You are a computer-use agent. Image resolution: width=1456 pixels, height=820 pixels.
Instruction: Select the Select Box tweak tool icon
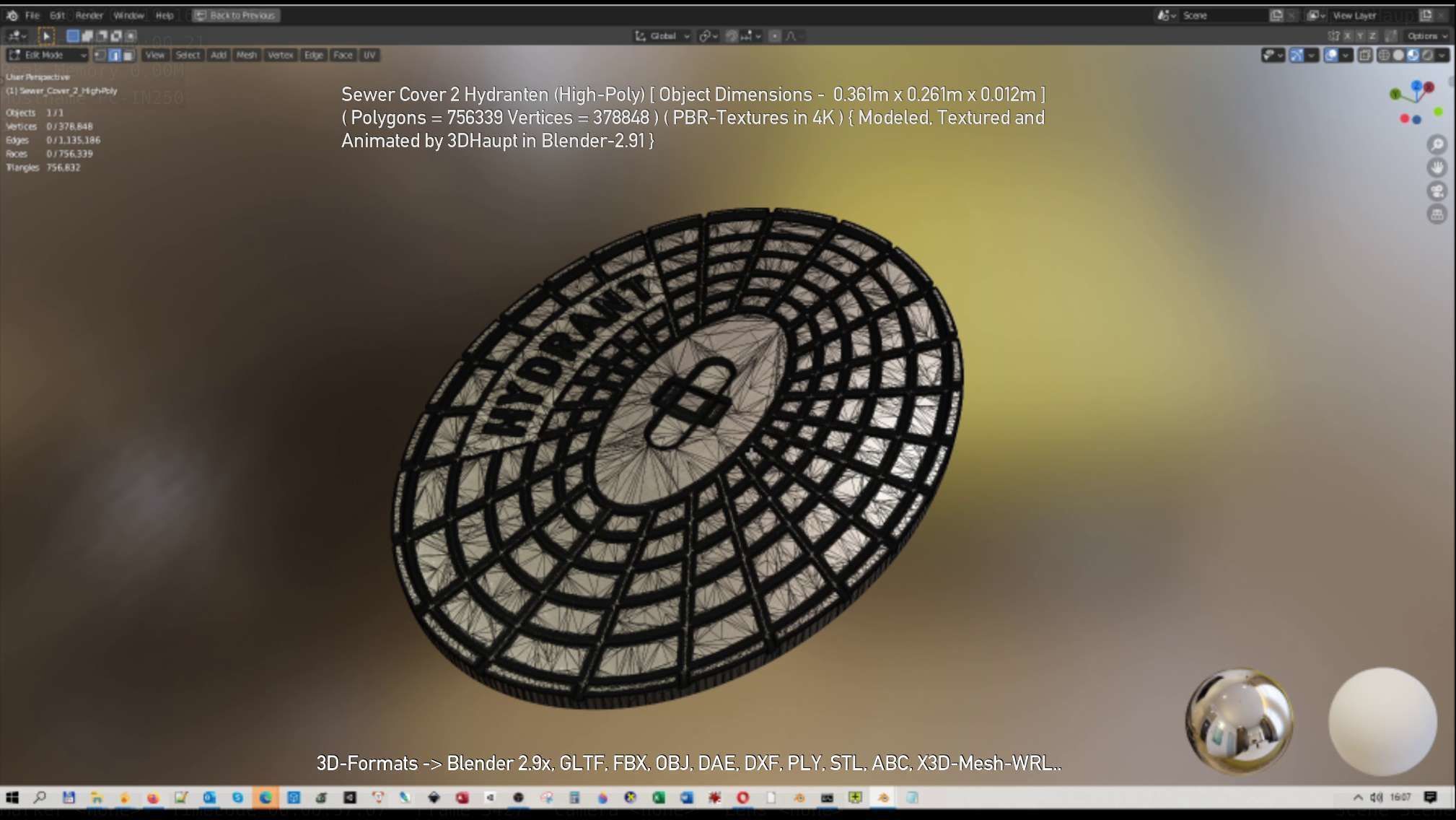click(46, 35)
